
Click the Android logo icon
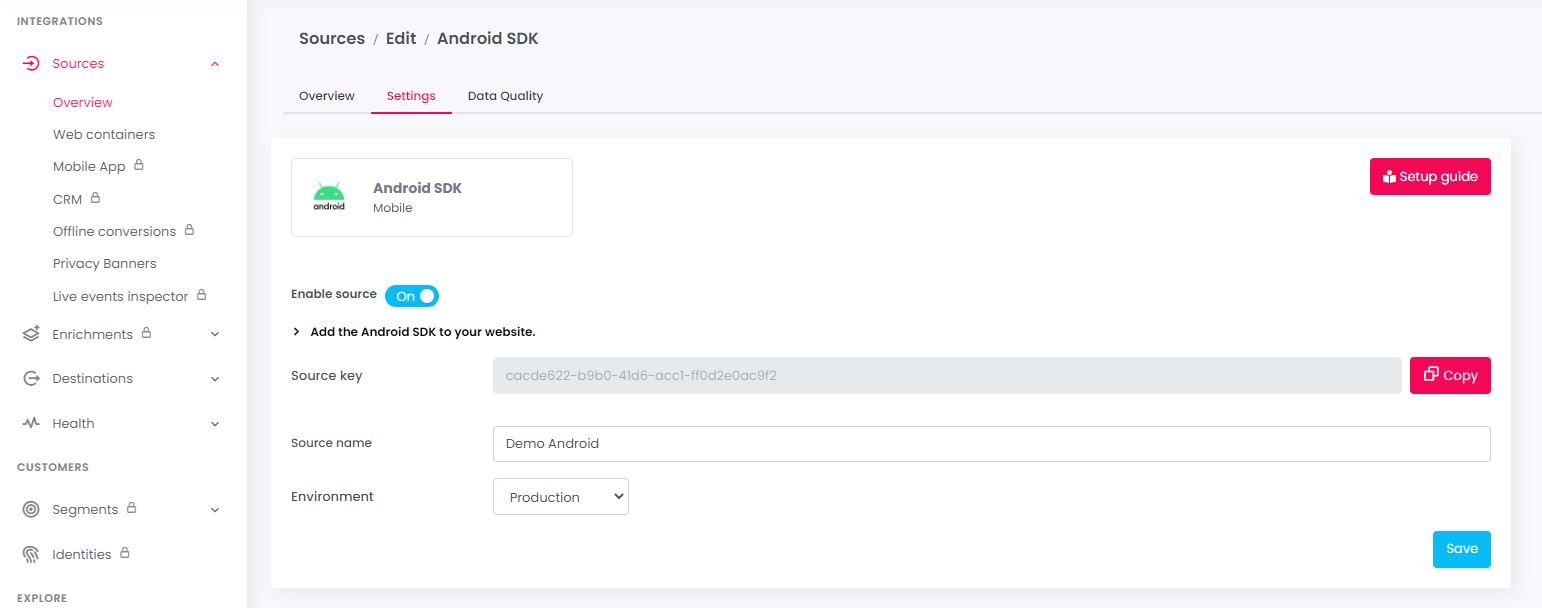coord(329,197)
